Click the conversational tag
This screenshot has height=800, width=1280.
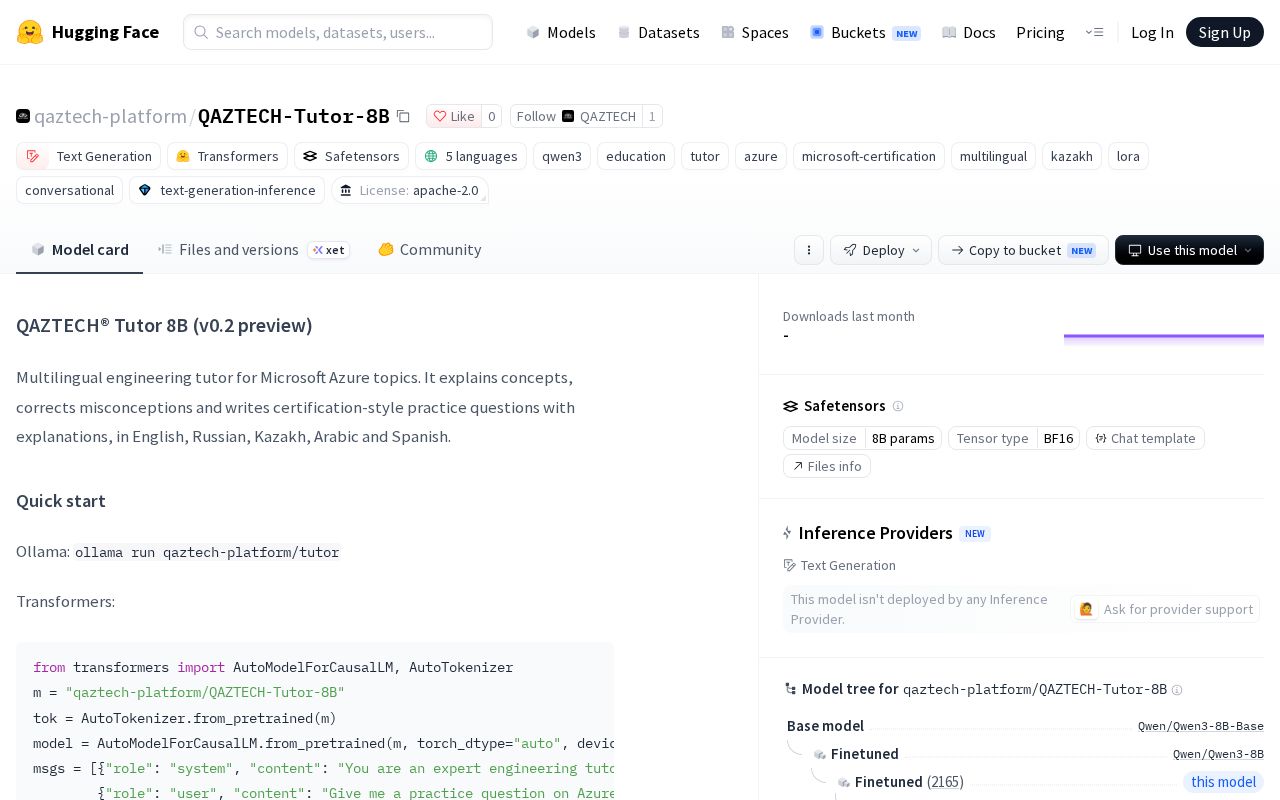pos(69,190)
